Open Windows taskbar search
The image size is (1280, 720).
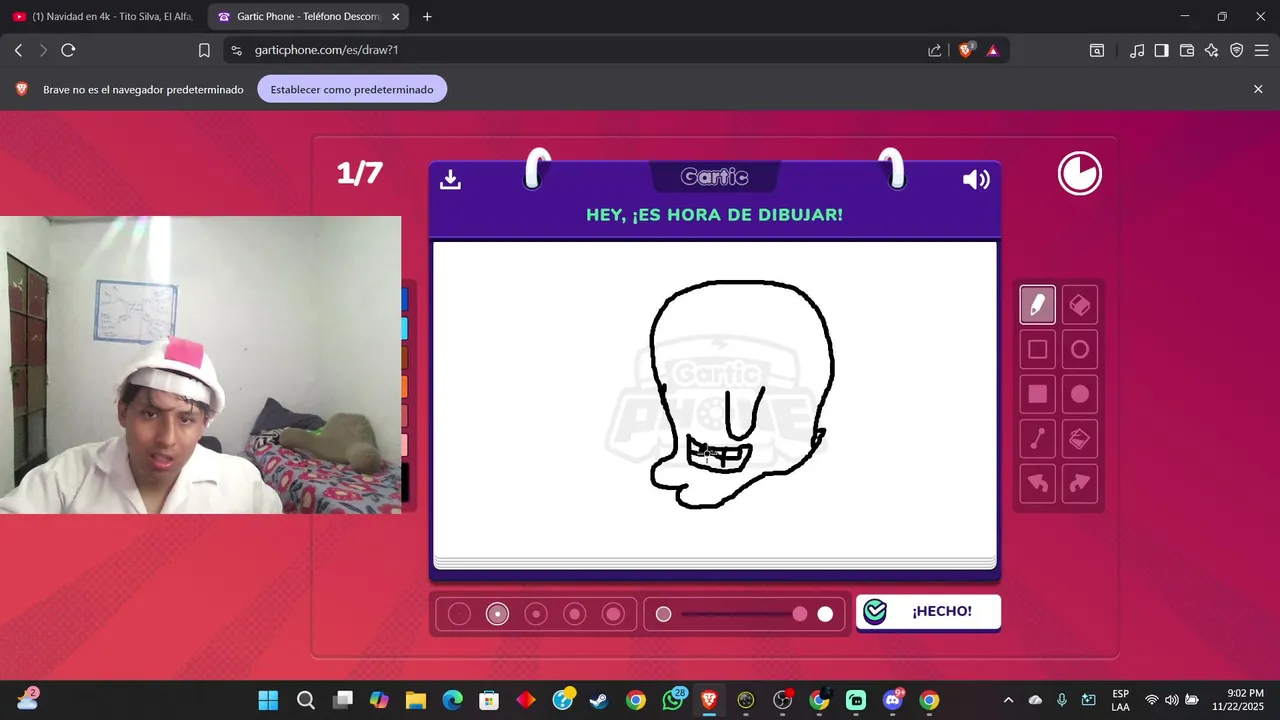[x=306, y=700]
